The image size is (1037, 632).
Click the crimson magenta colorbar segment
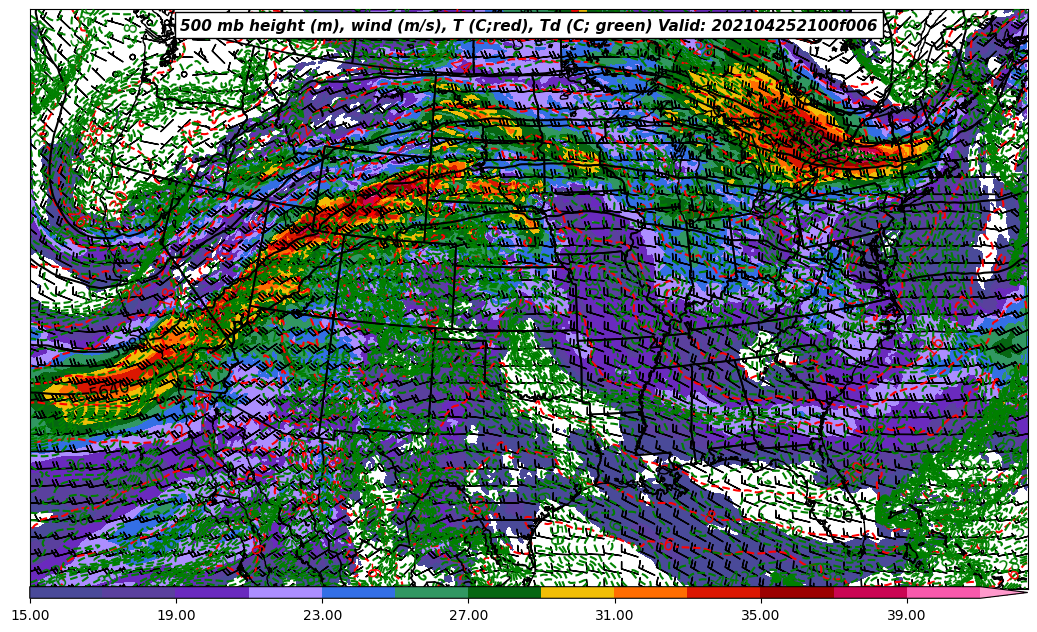pyautogui.click(x=870, y=592)
